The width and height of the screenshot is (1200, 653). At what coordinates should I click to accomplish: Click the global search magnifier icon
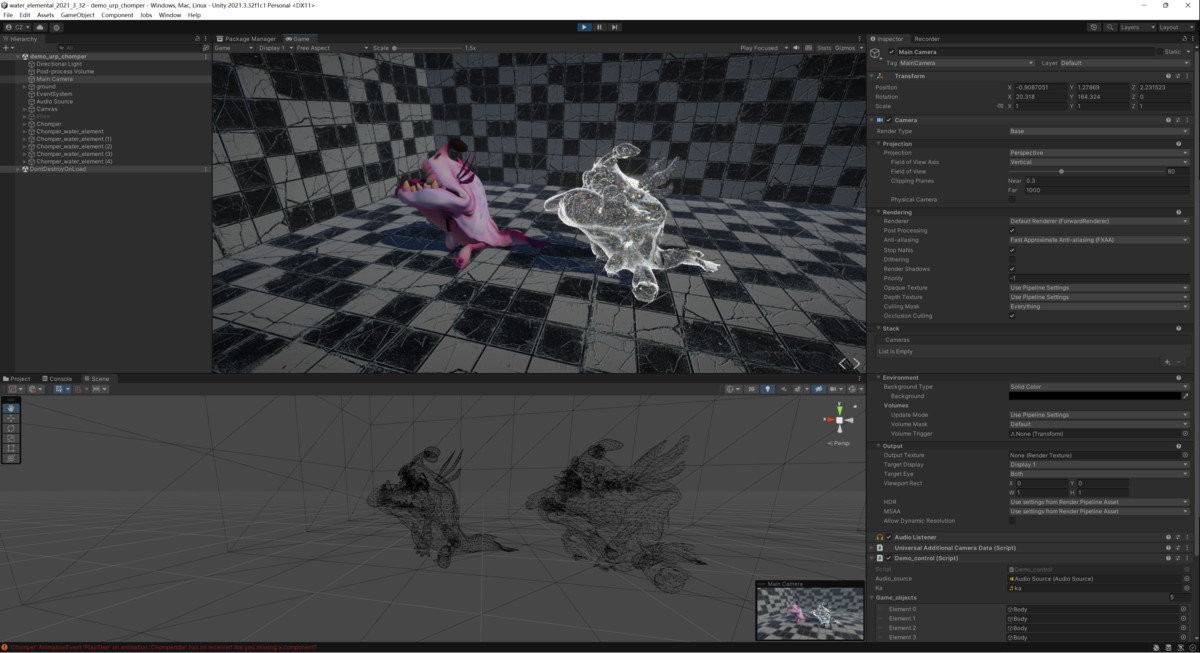click(1108, 27)
